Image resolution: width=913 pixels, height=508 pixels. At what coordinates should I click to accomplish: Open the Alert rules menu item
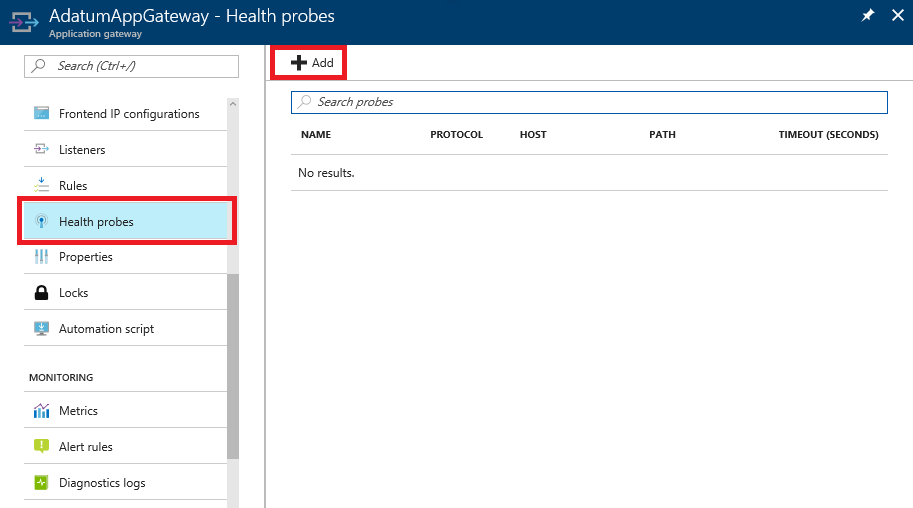[x=126, y=447]
